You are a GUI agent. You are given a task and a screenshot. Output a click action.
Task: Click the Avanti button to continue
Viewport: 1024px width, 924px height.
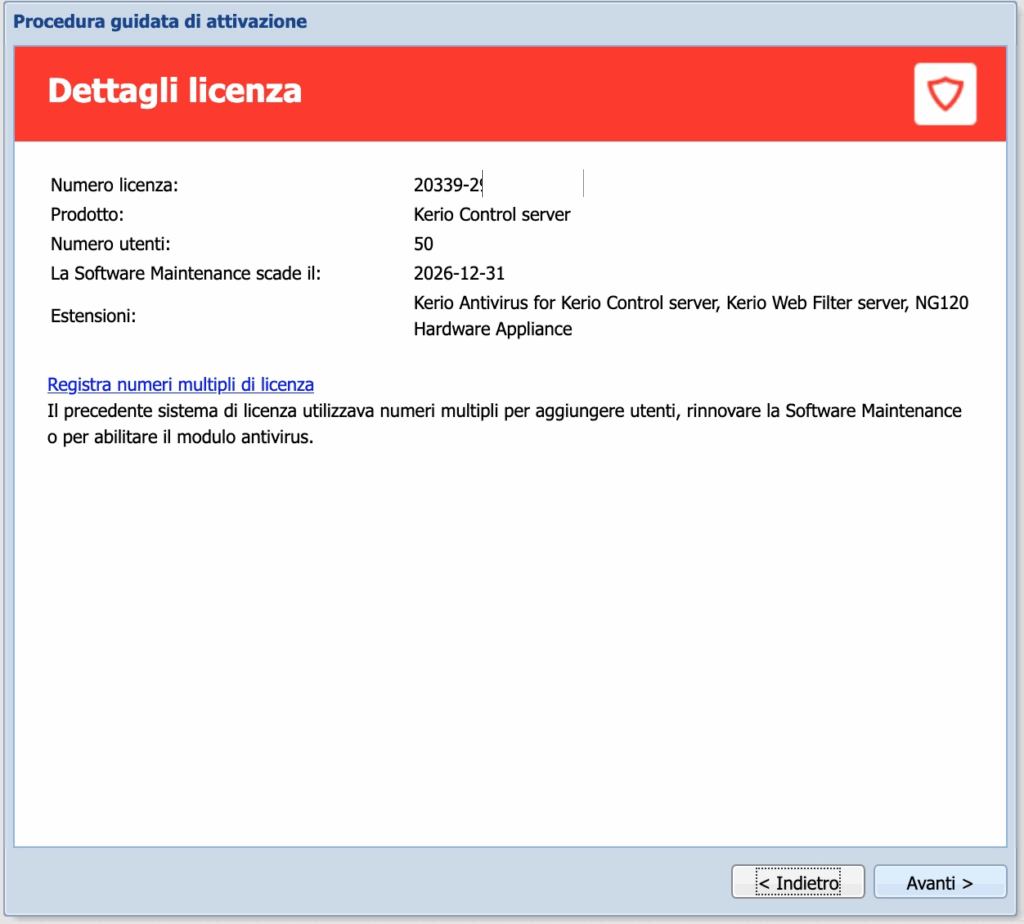click(x=939, y=883)
